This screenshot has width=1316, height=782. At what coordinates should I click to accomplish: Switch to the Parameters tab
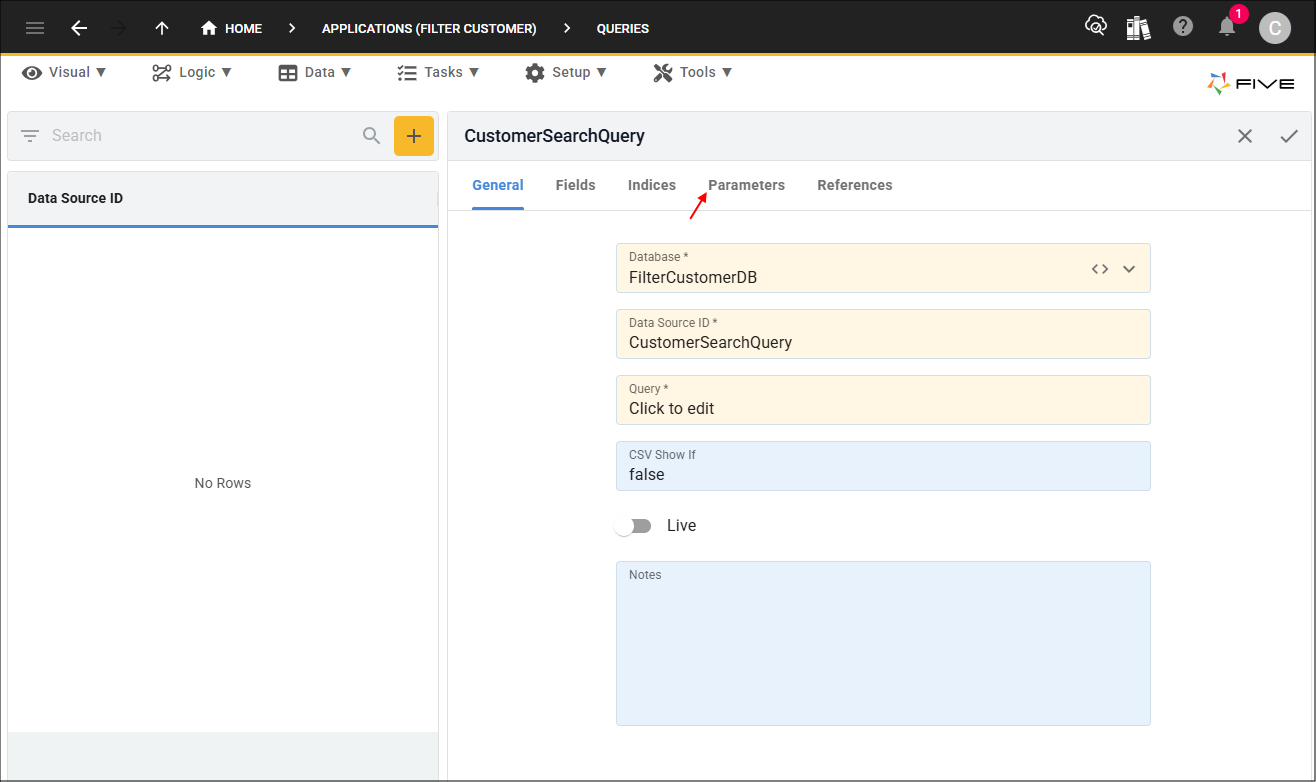click(747, 185)
